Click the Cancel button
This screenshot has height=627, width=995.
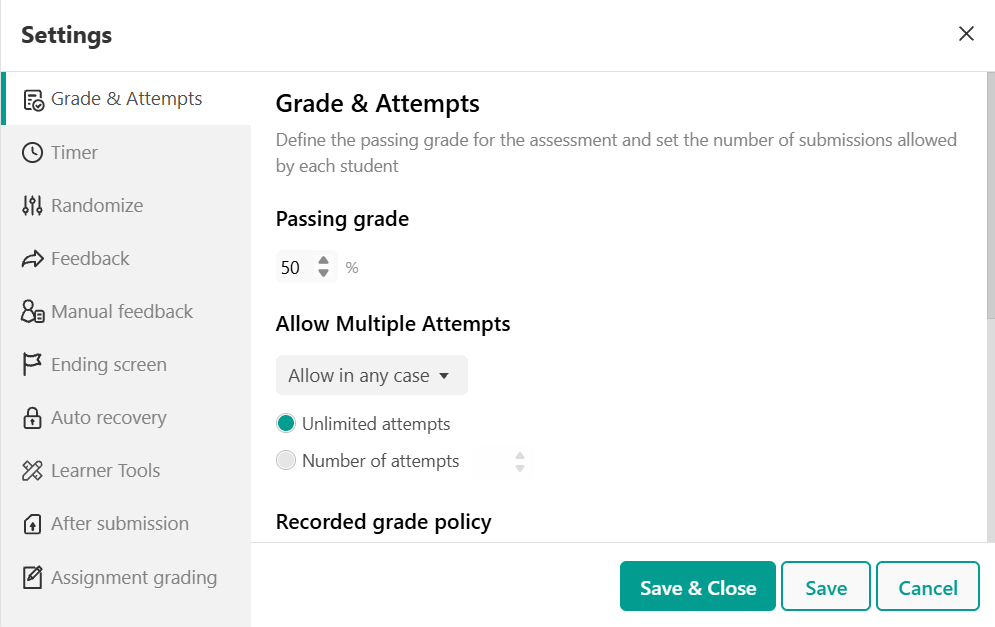[x=928, y=586]
